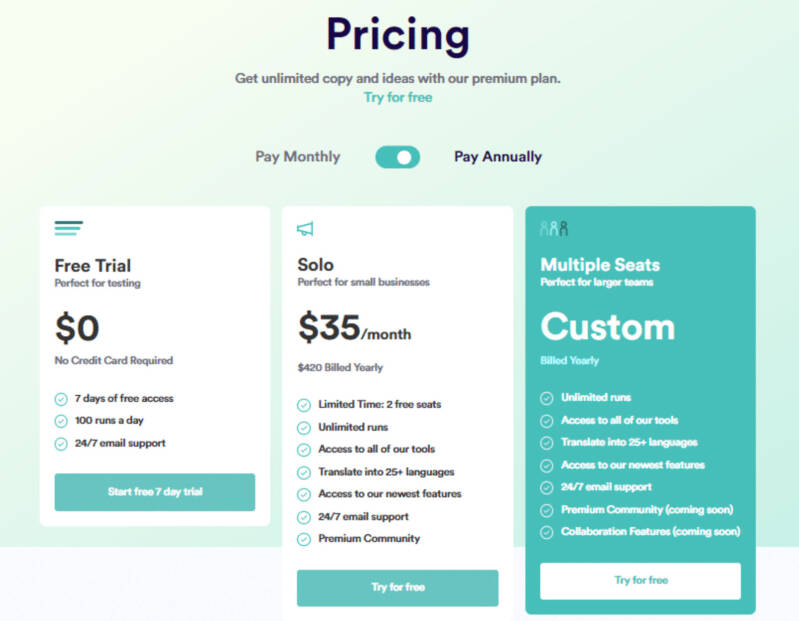Toggle the monthly/annual billing switch

tap(397, 157)
